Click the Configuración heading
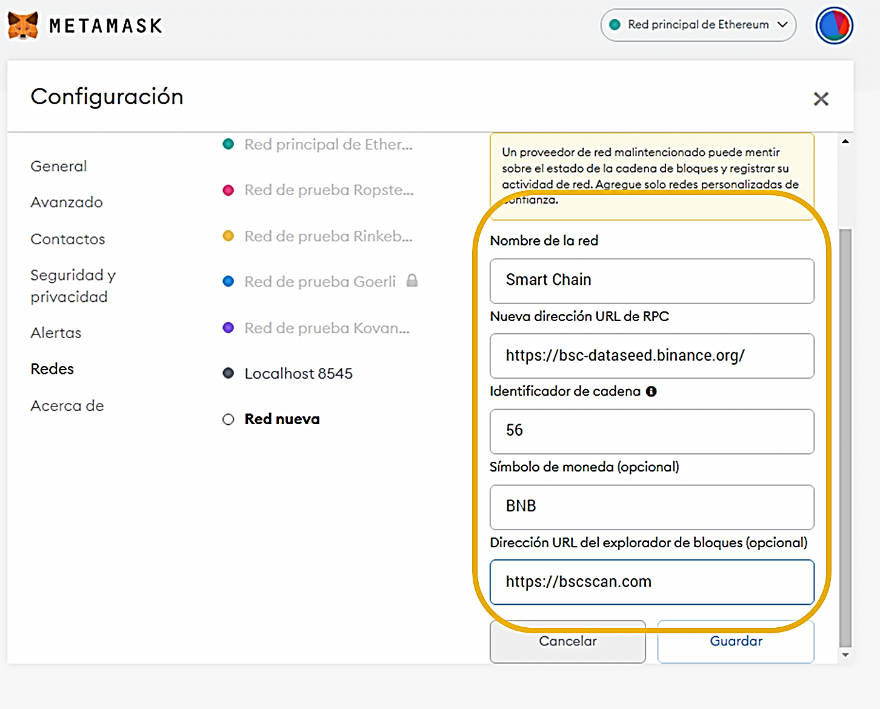The width and height of the screenshot is (880, 709). tap(107, 97)
